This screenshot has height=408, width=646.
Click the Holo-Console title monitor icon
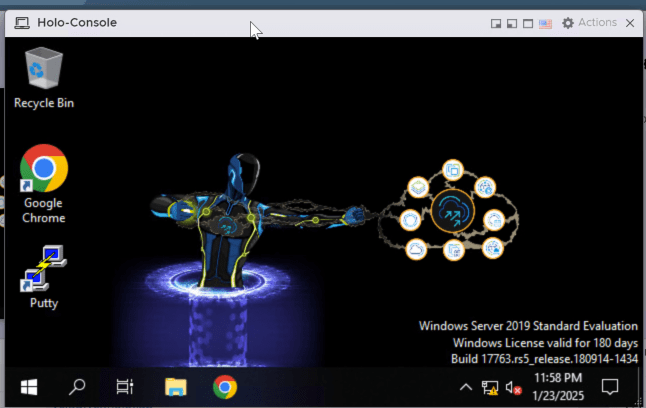(x=21, y=22)
